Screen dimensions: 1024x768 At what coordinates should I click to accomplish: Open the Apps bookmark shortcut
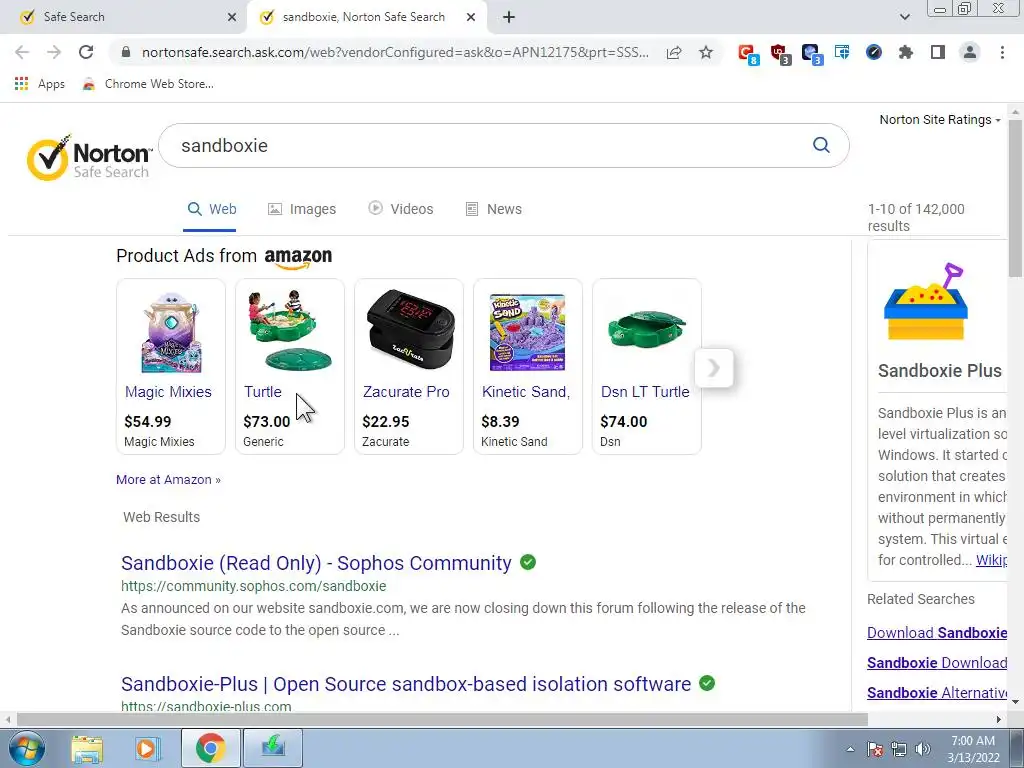tap(40, 84)
